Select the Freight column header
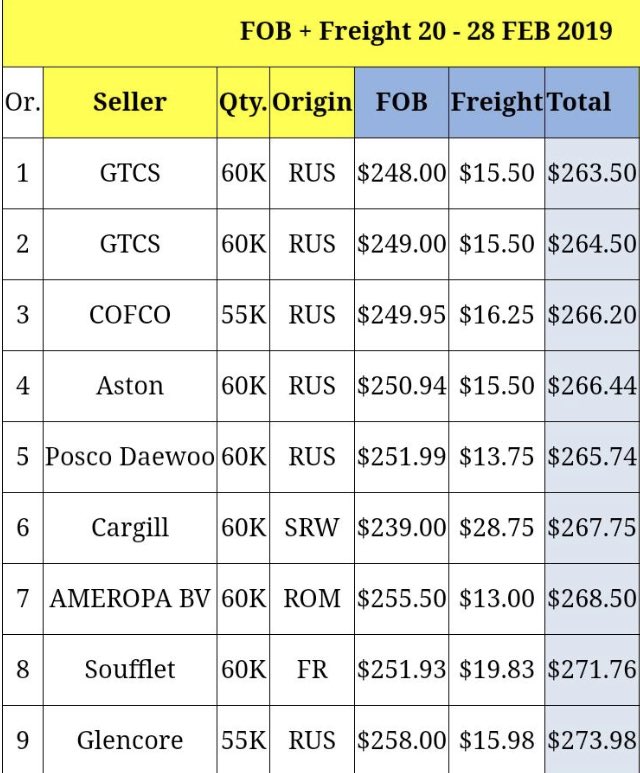 point(496,102)
